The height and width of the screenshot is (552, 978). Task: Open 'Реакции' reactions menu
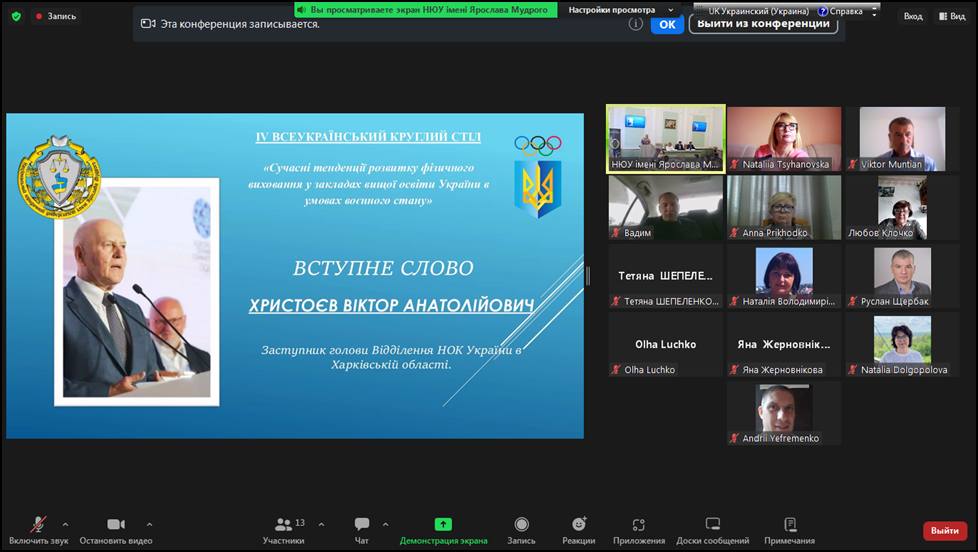point(579,531)
